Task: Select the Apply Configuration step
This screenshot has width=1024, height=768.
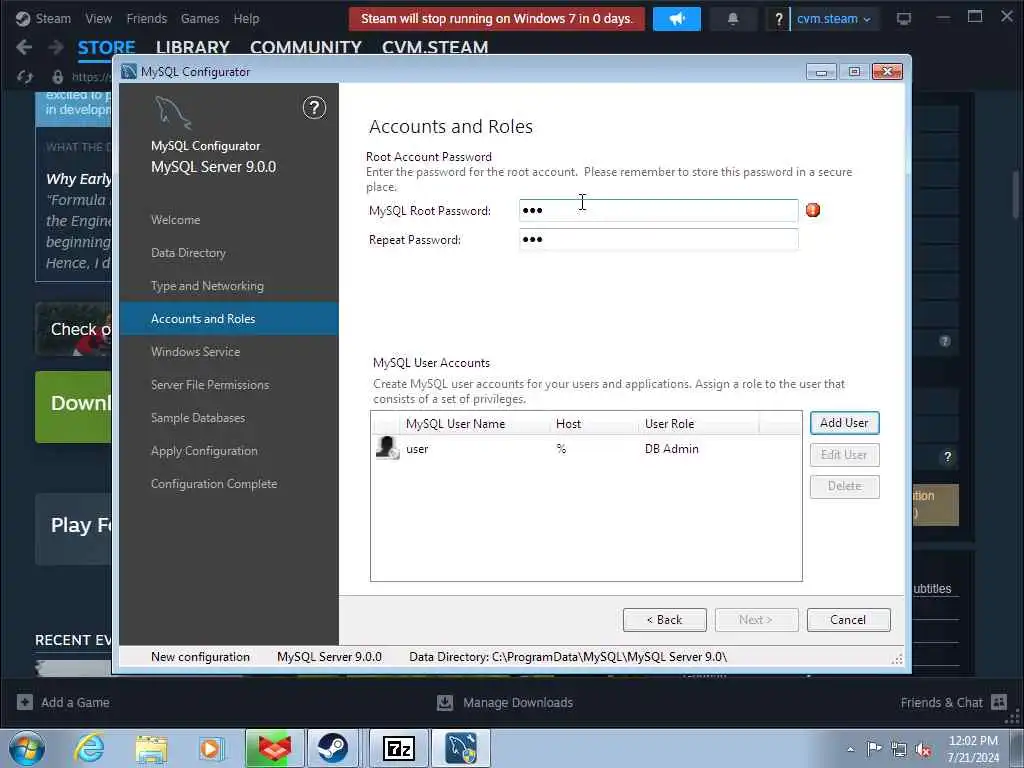Action: [x=204, y=451]
